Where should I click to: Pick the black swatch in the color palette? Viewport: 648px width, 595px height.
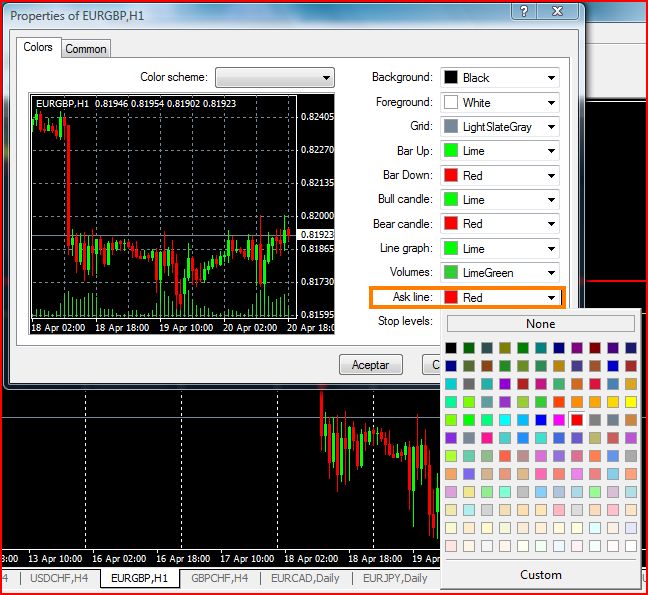[452, 348]
